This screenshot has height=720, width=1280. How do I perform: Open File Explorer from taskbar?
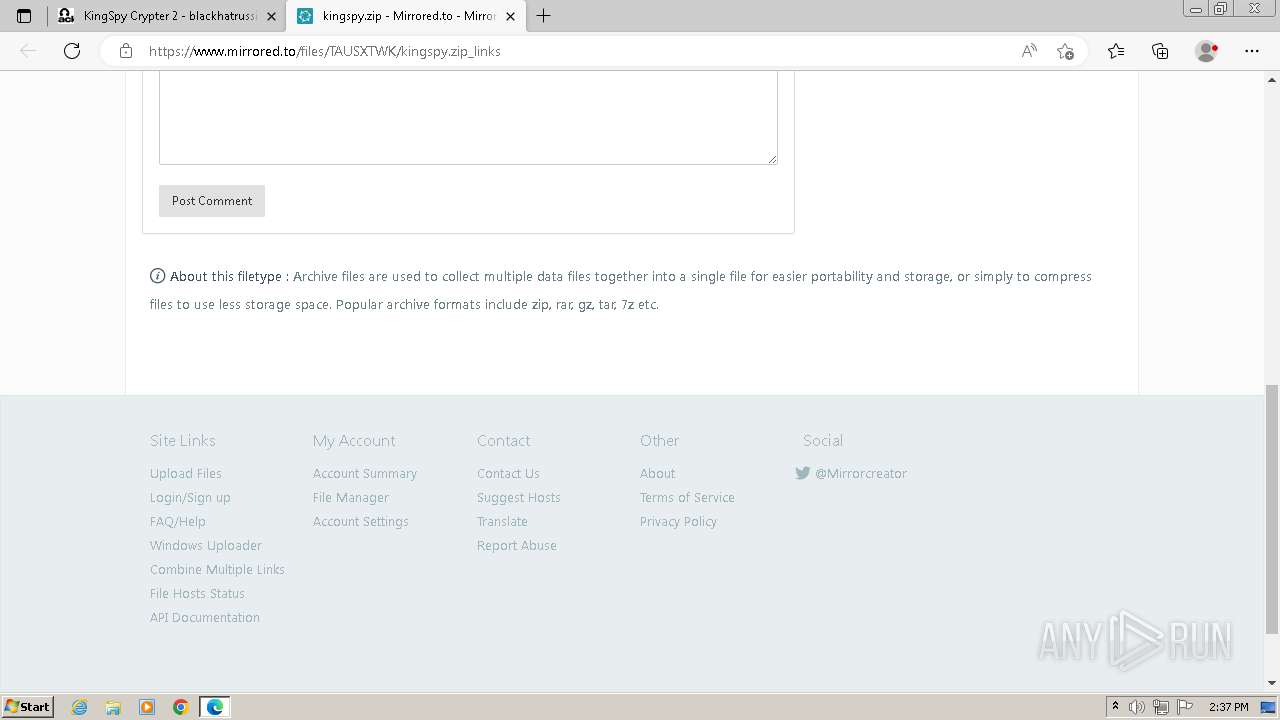(x=113, y=707)
